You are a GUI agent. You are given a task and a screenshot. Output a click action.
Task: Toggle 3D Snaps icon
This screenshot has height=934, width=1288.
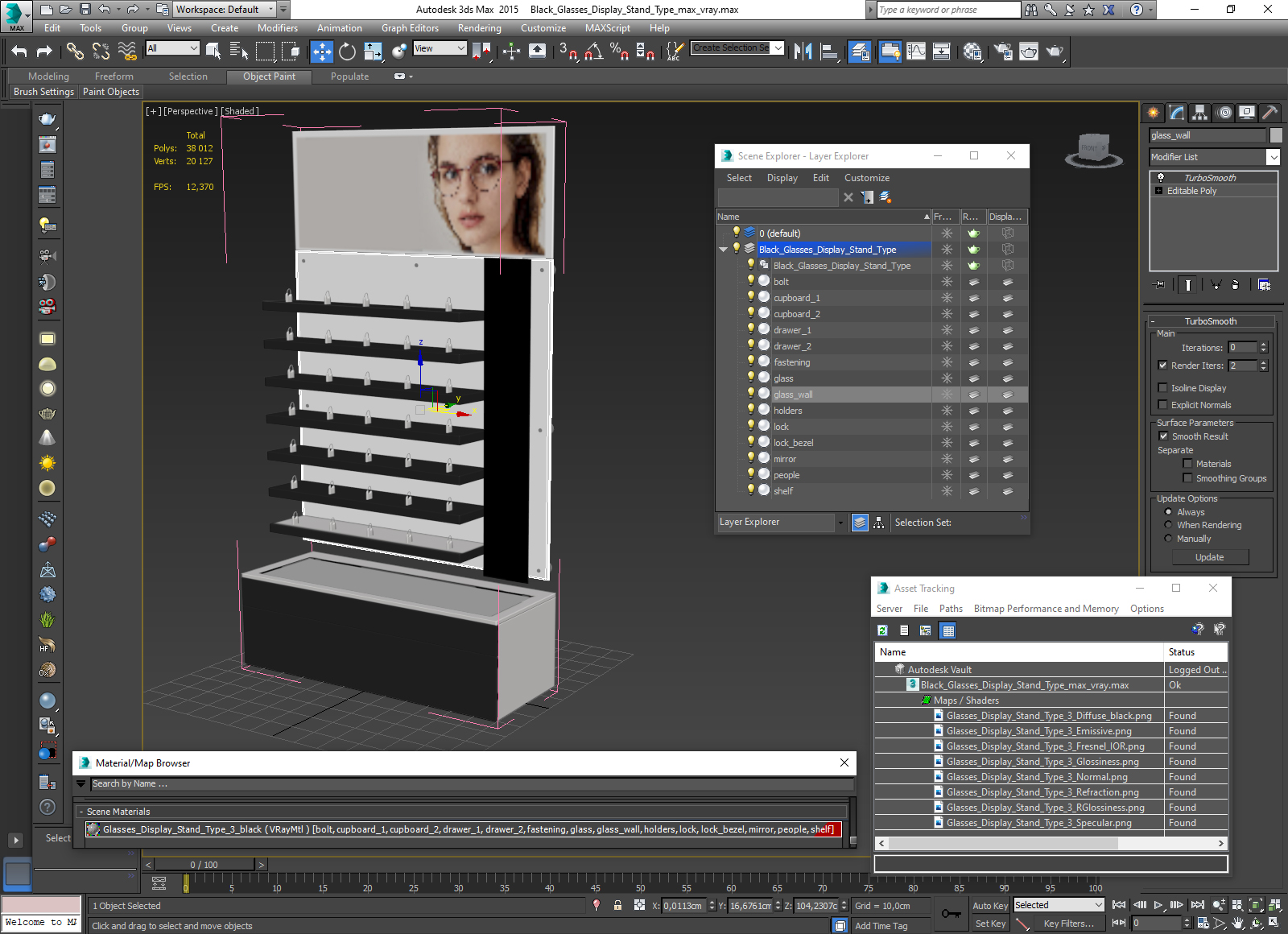pos(568,52)
